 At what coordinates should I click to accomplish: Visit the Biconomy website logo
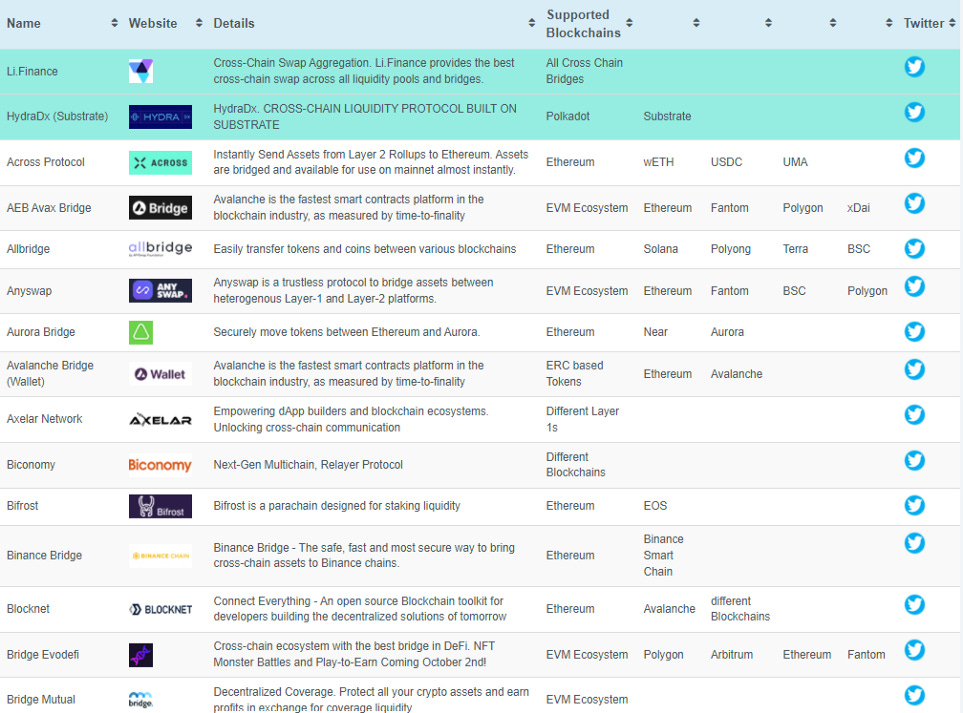160,465
